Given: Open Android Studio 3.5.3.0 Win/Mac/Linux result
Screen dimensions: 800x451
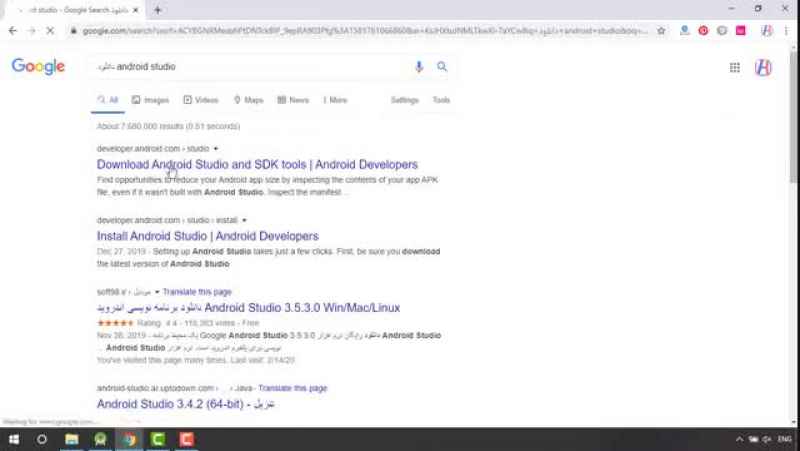Looking at the screenshot, I should [x=248, y=308].
